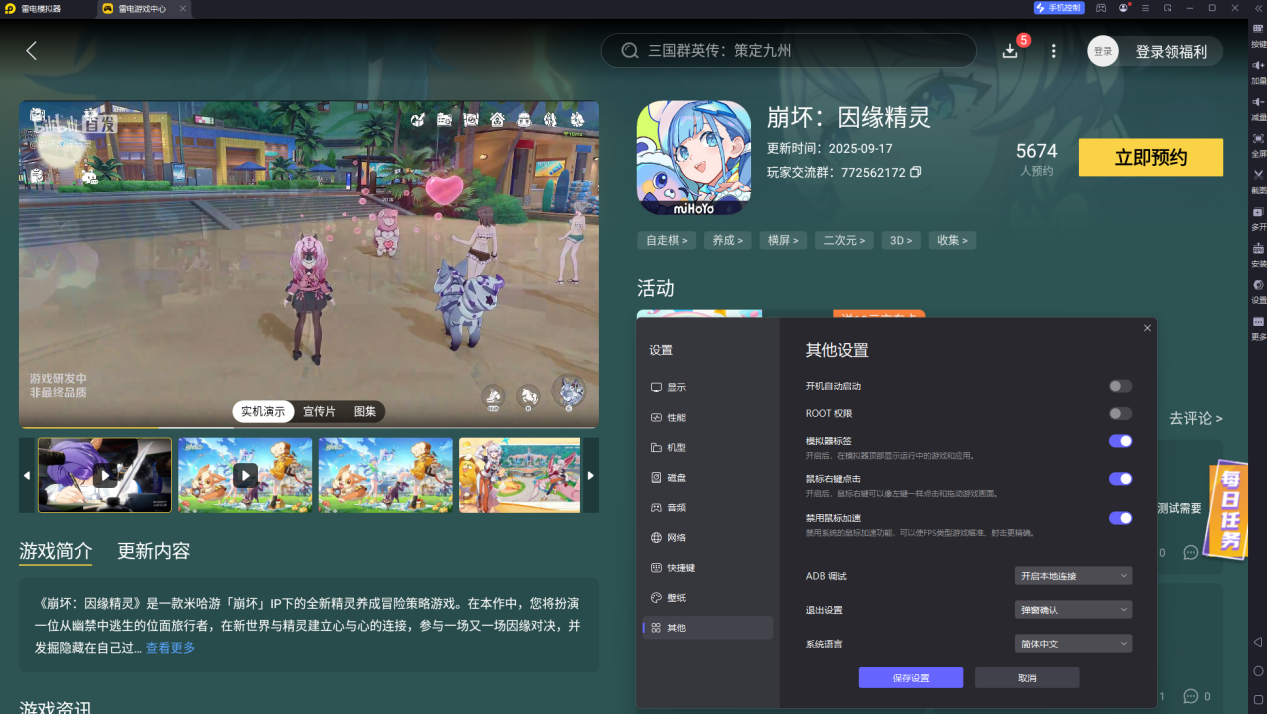Screen dimensions: 1267x714
Task: Open the 养成 tag
Action: click(728, 240)
